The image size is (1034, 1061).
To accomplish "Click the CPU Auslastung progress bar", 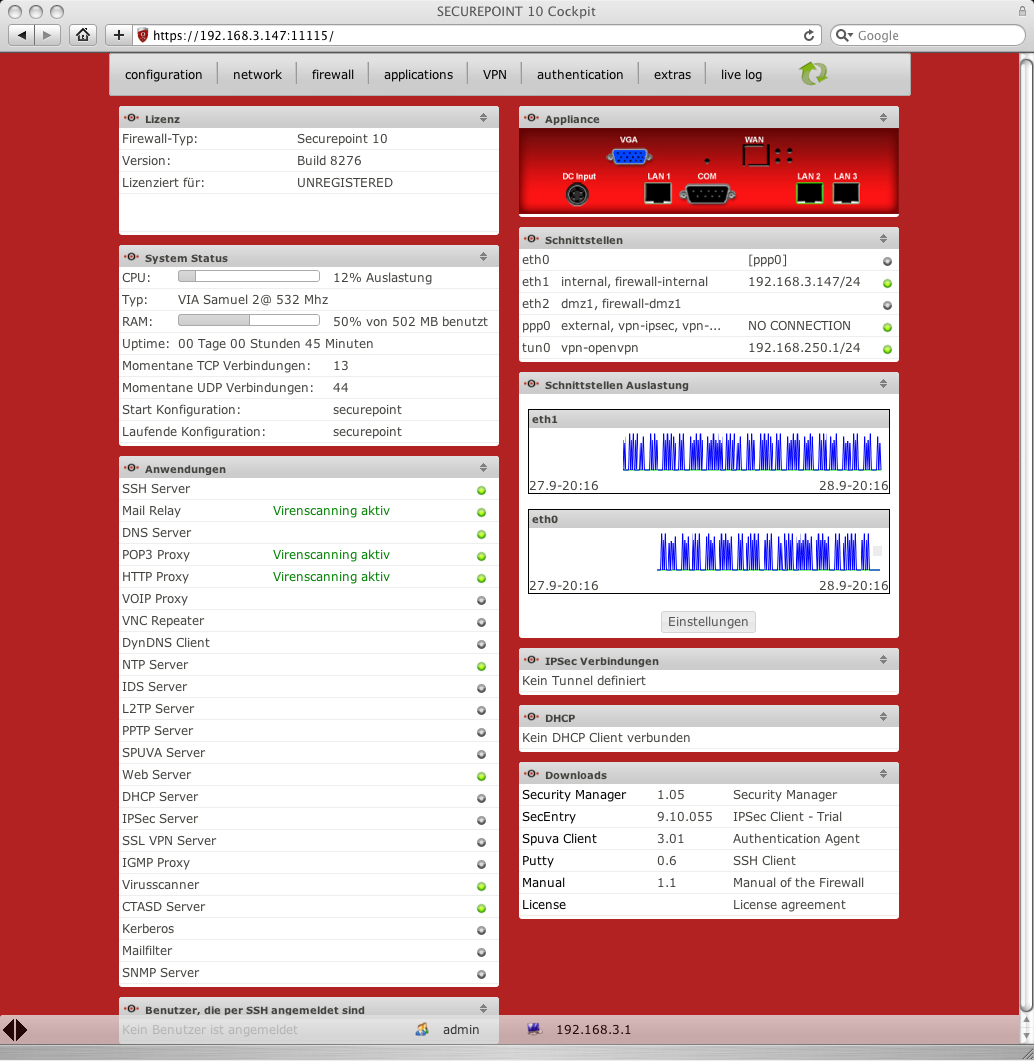I will 248,277.
